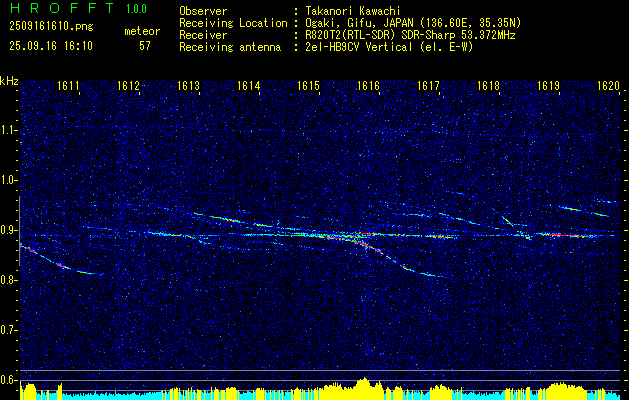
Task: Click the 0.7 kHz frequency label
Action: point(8,330)
